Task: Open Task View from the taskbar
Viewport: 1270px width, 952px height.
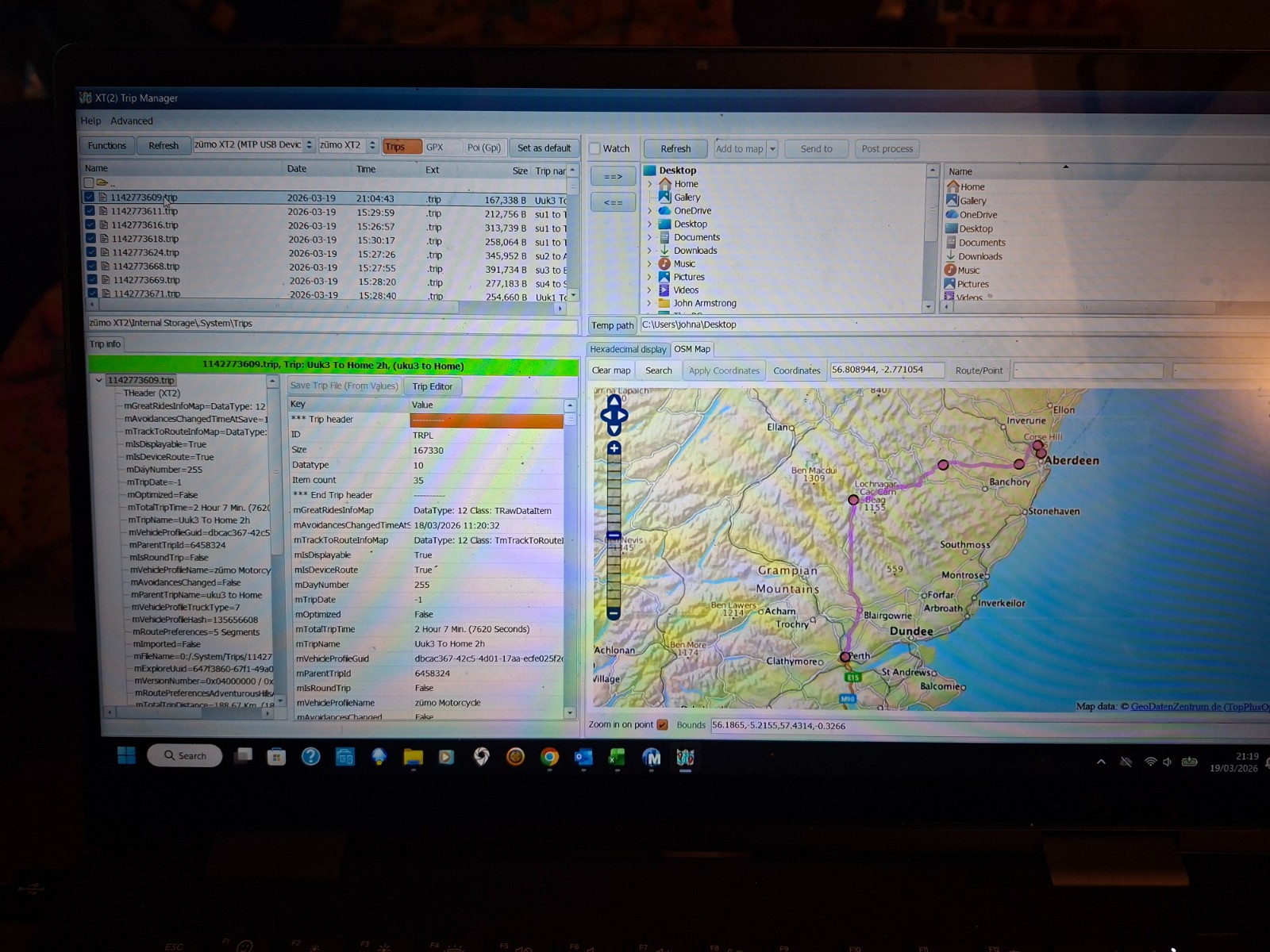Action: [243, 755]
